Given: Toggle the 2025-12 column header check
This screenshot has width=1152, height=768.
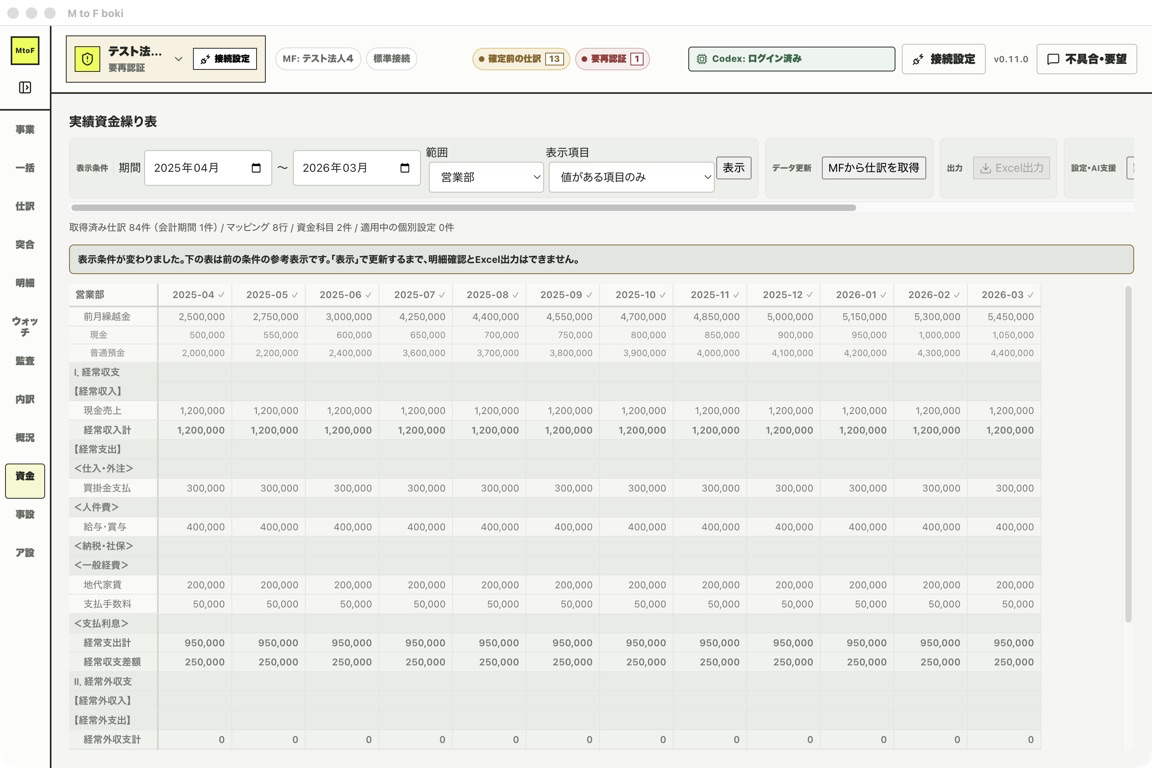Looking at the screenshot, I should pos(810,295).
